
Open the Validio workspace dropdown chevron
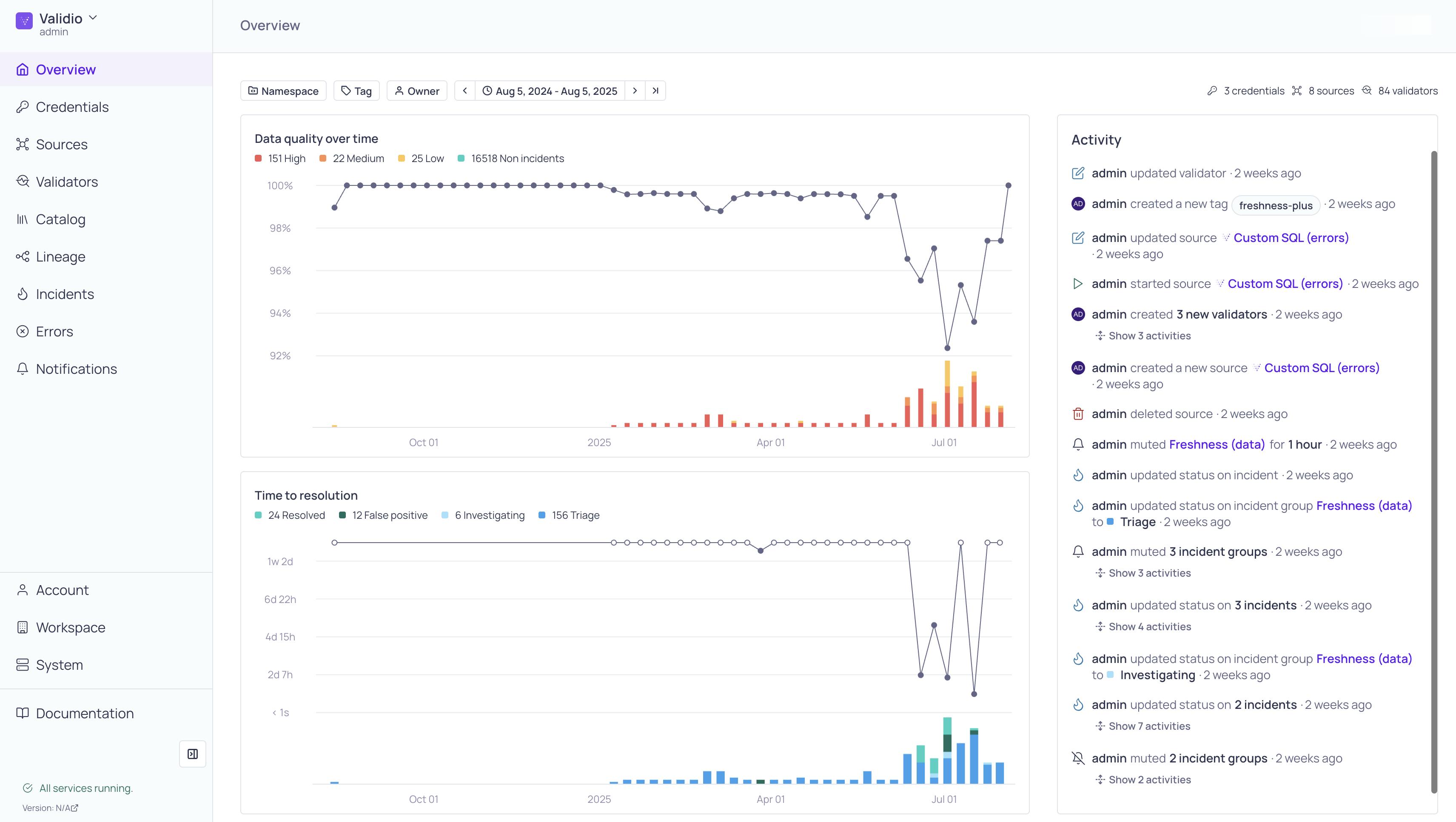93,17
